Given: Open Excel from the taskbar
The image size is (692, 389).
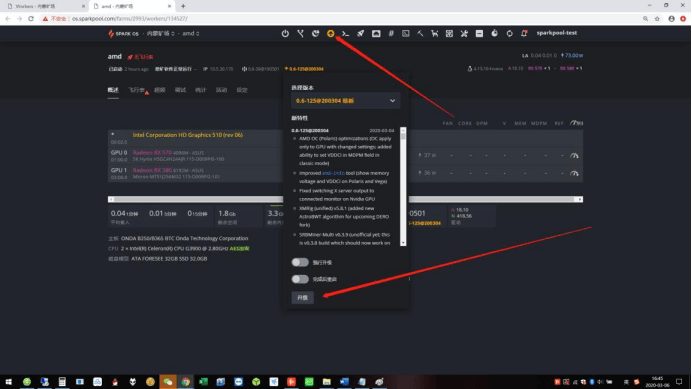Looking at the screenshot, I should coord(203,382).
